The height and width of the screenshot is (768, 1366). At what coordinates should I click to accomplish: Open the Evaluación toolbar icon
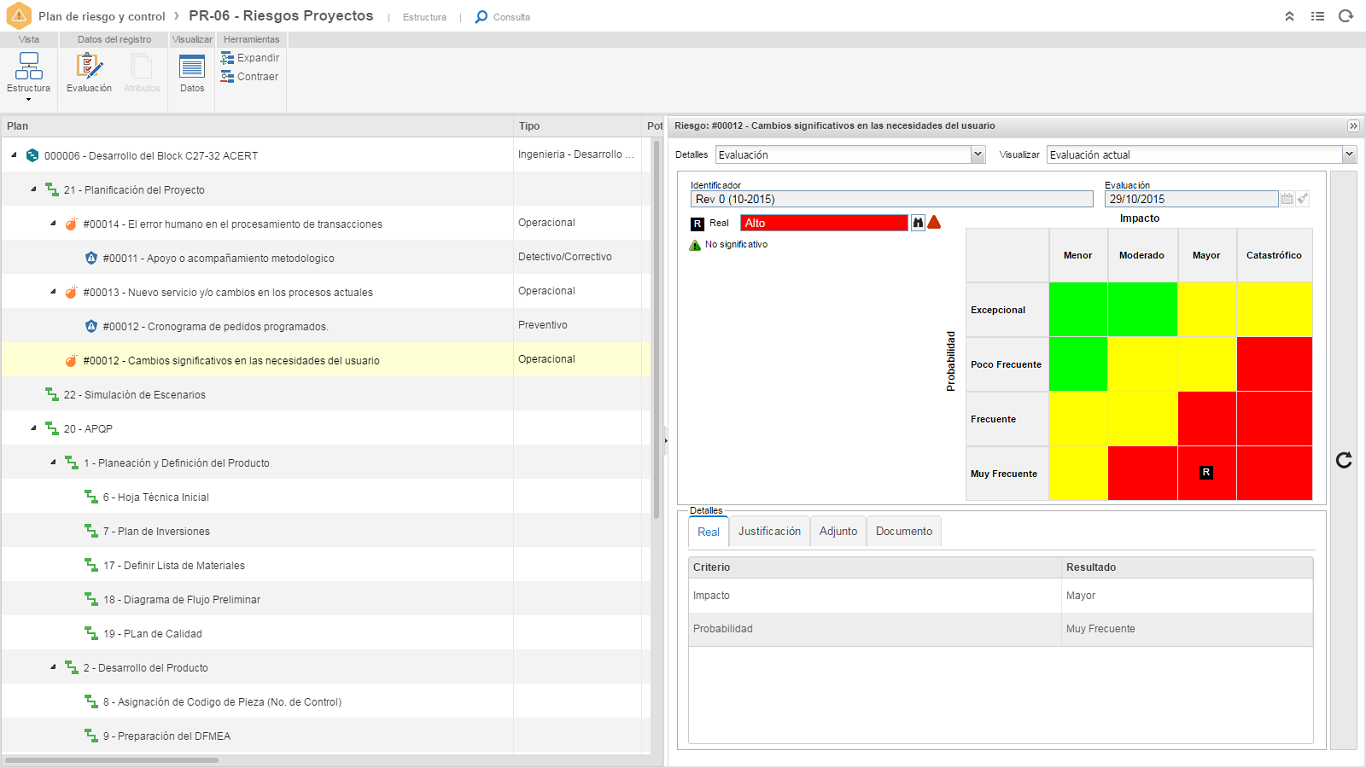point(89,68)
